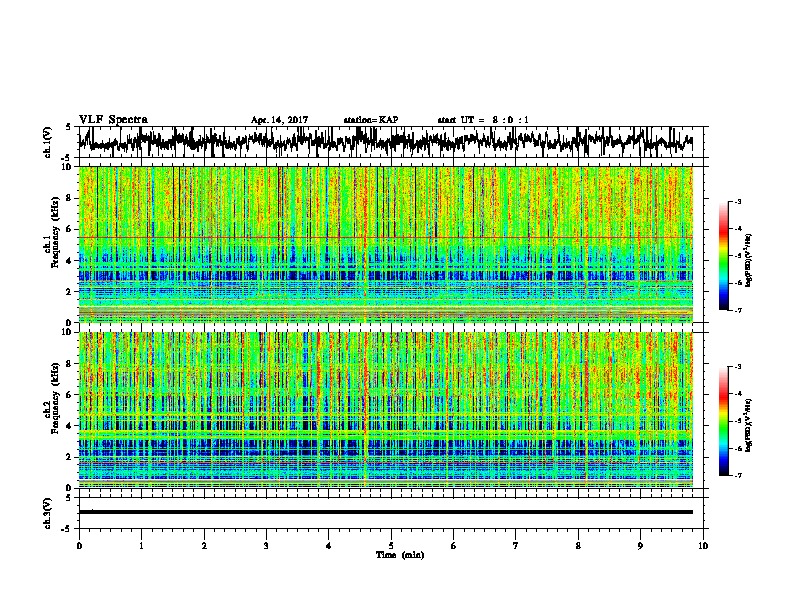
Task: Click the ch.1 waveform trace panel
Action: tap(390, 142)
